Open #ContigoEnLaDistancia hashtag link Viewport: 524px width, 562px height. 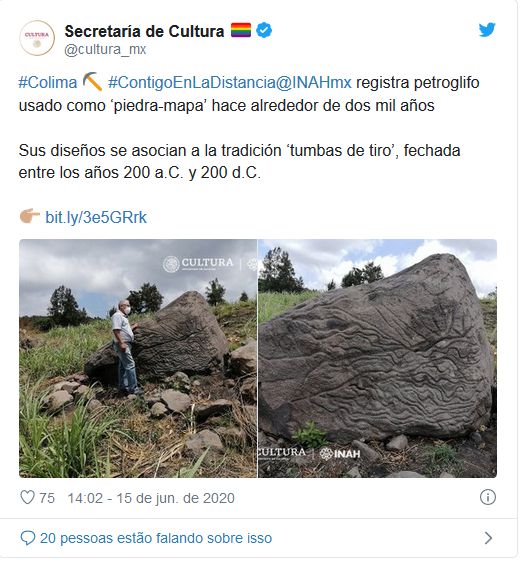[x=191, y=83]
